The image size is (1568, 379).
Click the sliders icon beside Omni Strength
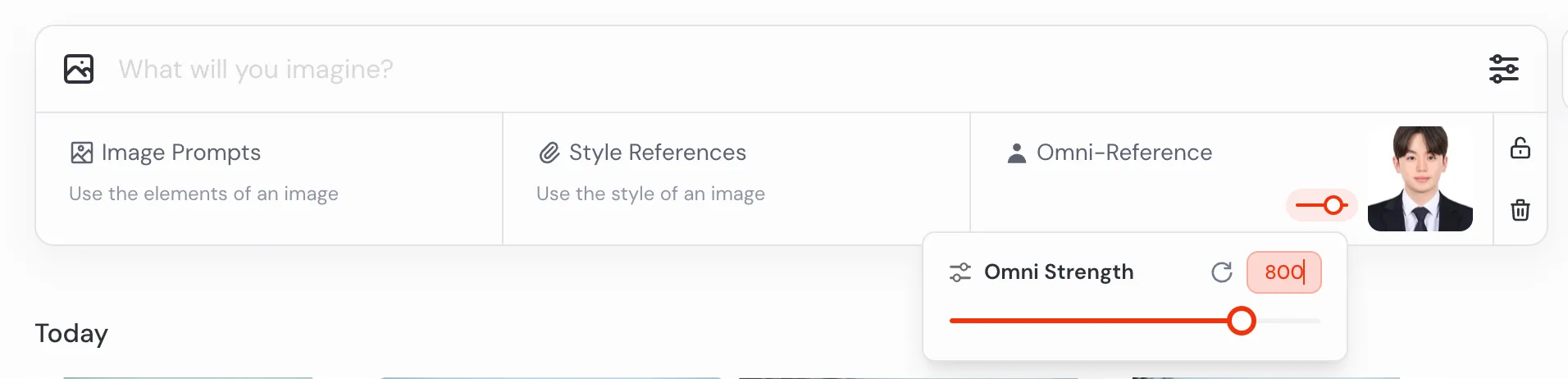(x=959, y=272)
